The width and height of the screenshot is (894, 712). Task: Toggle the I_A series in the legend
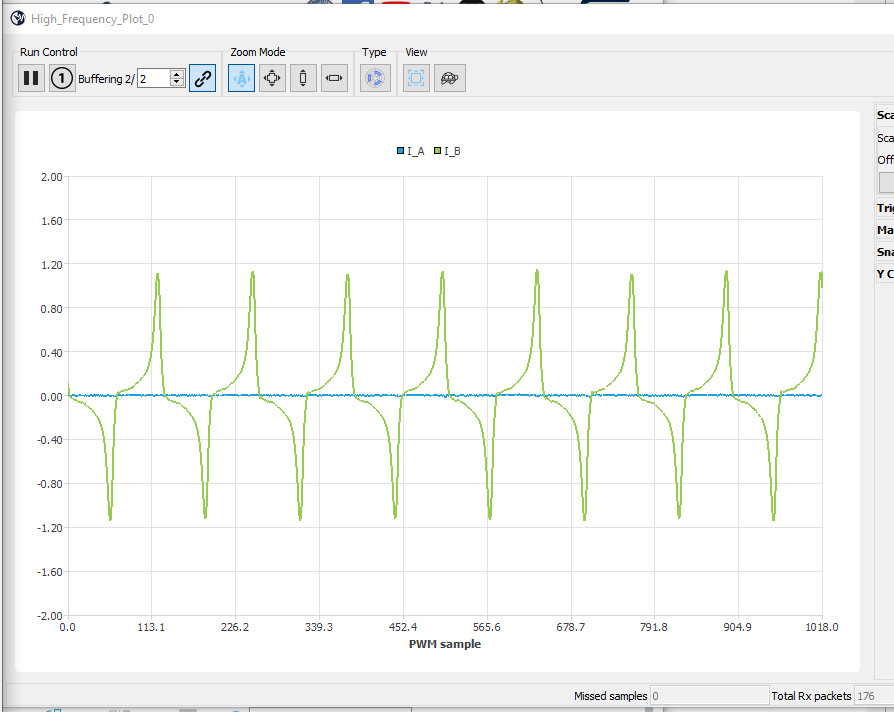411,151
